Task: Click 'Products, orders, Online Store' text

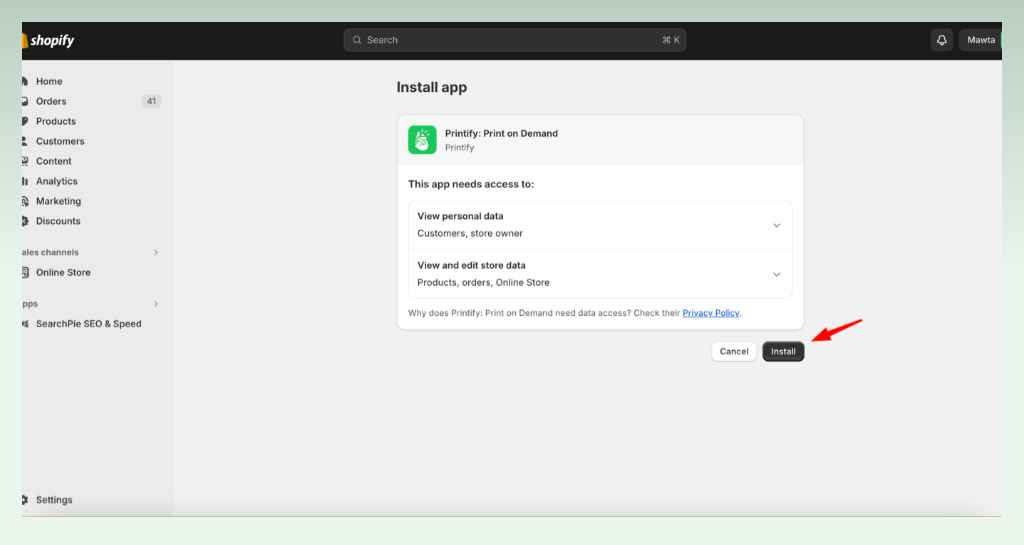Action: tap(483, 282)
